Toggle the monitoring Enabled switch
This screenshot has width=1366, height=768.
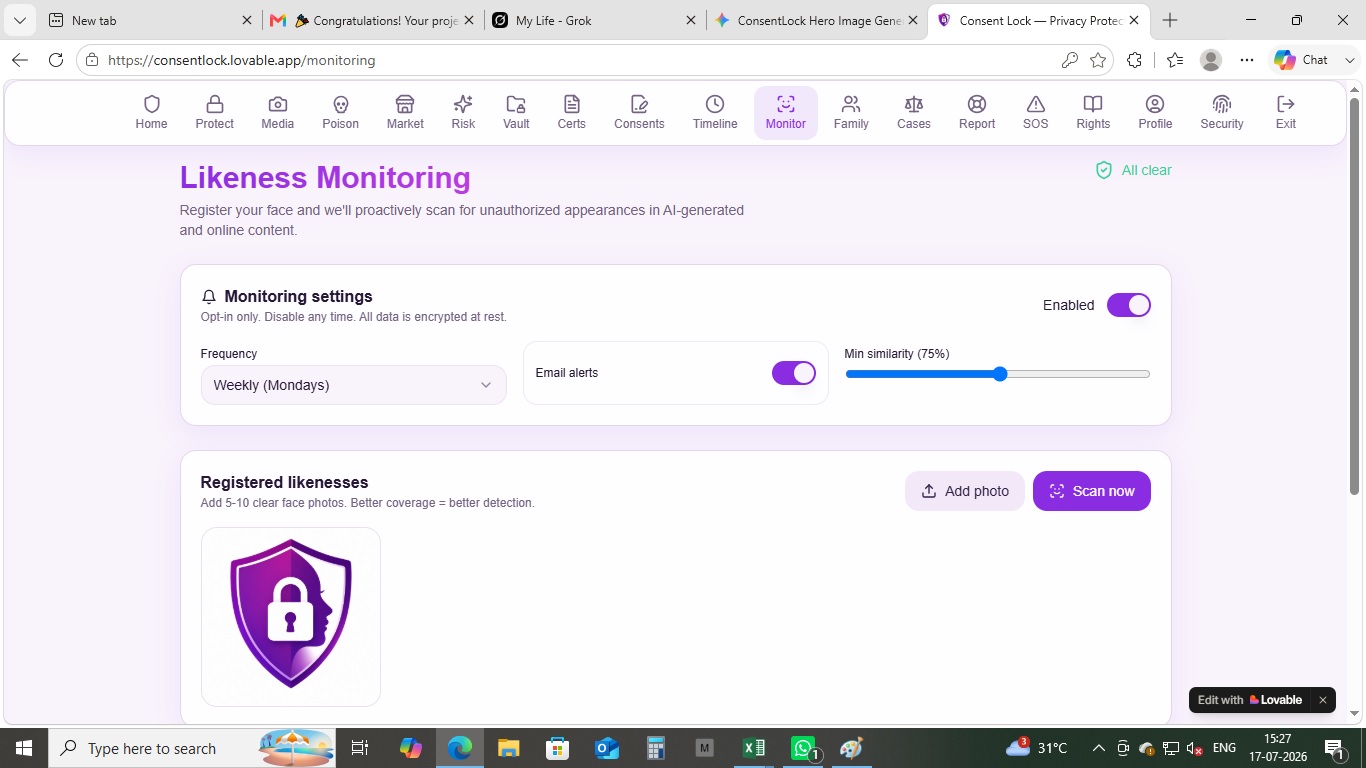(1129, 305)
